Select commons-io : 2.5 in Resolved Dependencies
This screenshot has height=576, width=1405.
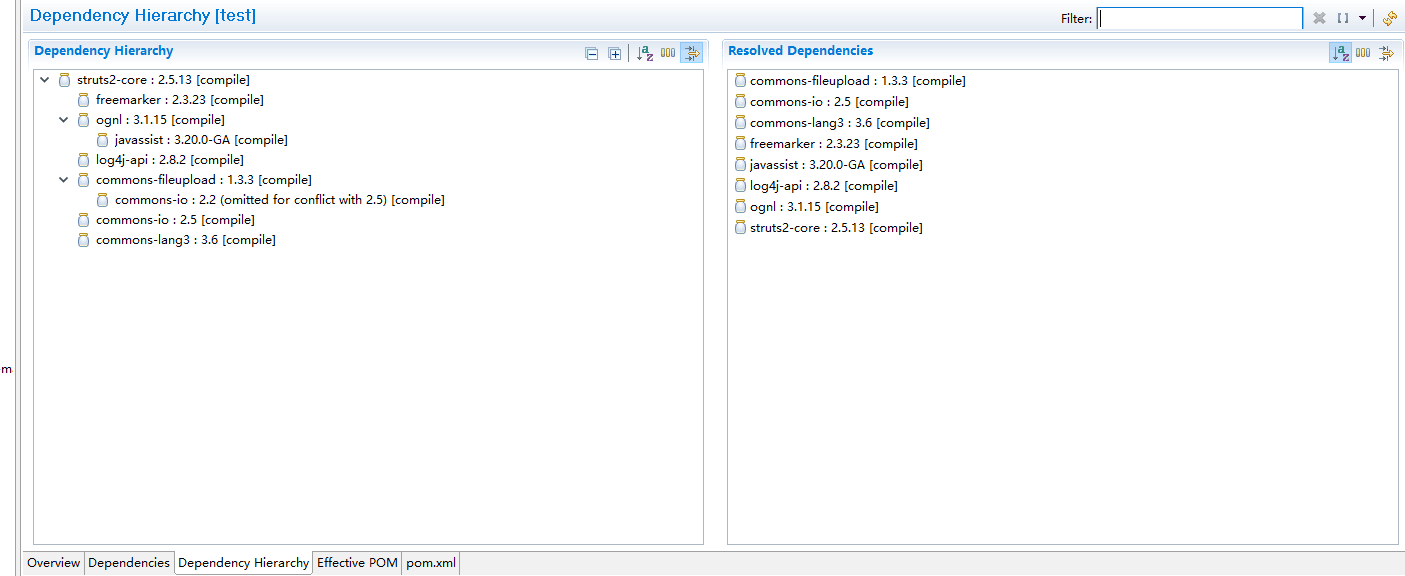pyautogui.click(x=829, y=102)
